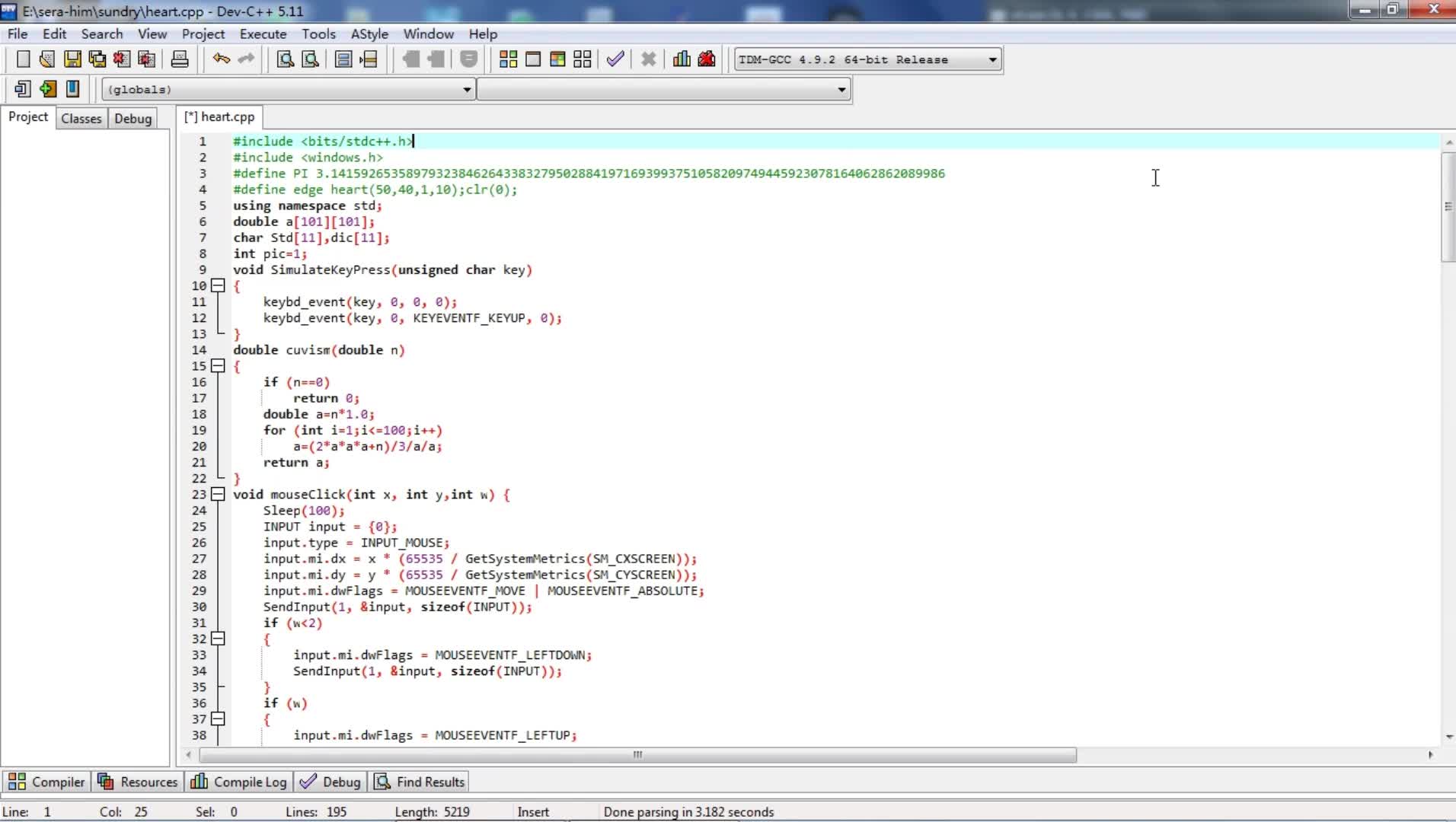Click the Save All icon

[97, 59]
